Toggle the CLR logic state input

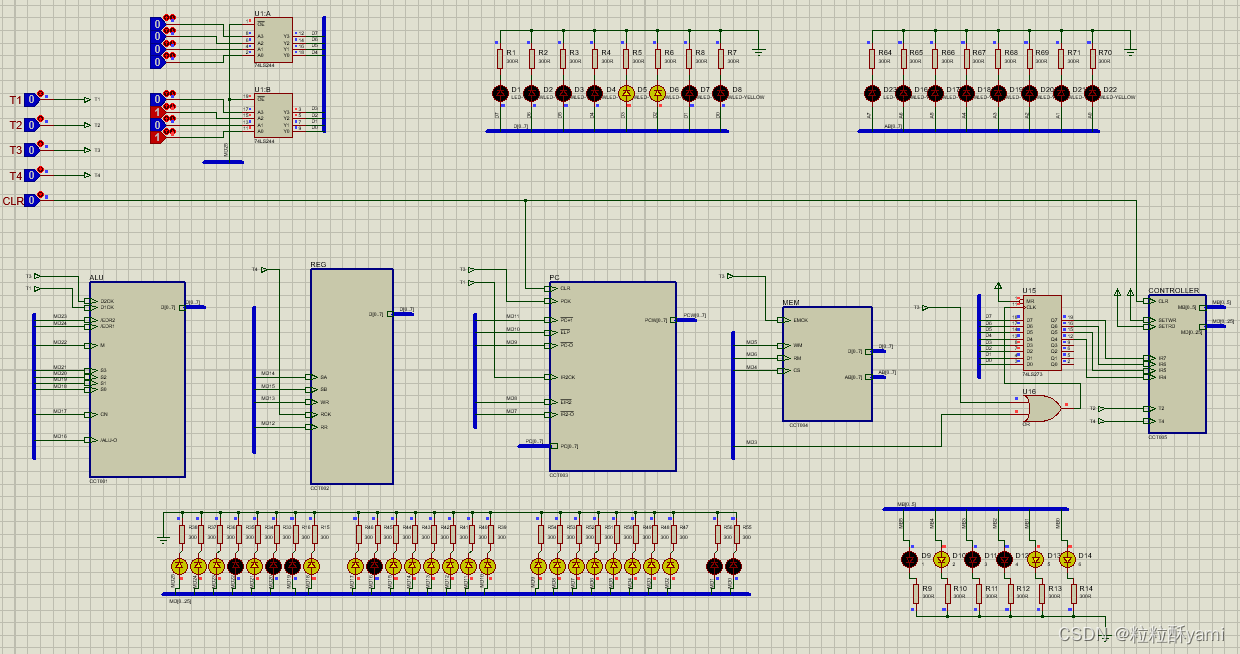pyautogui.click(x=32, y=200)
